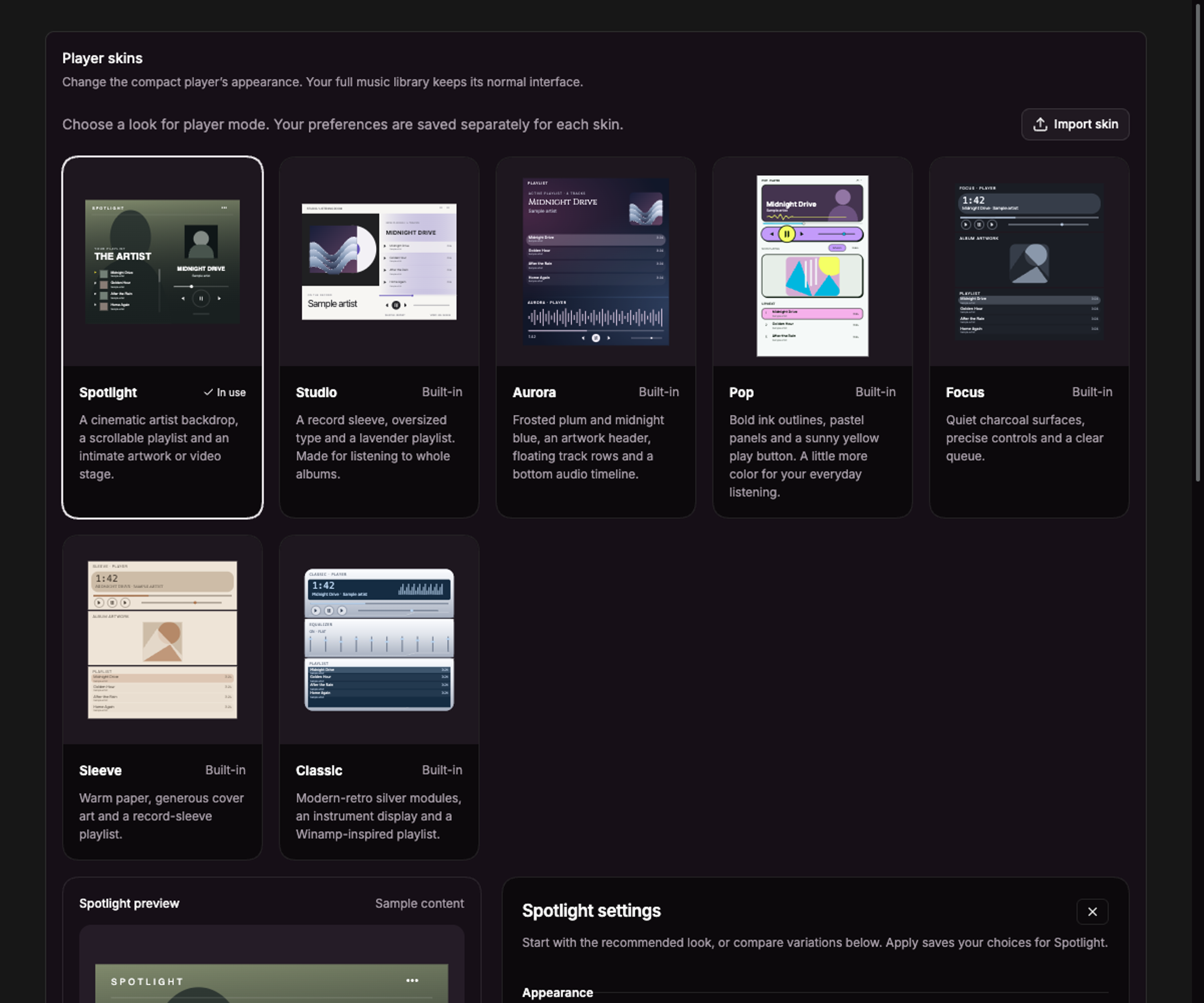This screenshot has height=1003, width=1204.
Task: Click the 'Sample content' label
Action: click(419, 903)
